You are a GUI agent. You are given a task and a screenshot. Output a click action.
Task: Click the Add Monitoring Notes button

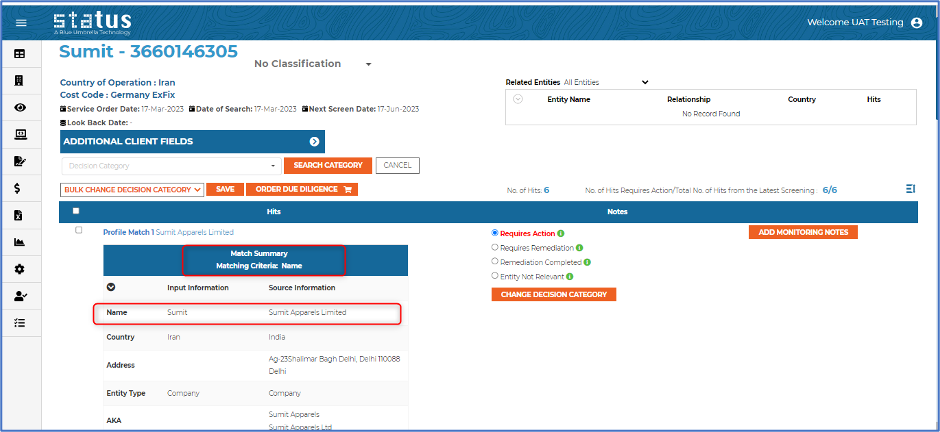(x=802, y=232)
